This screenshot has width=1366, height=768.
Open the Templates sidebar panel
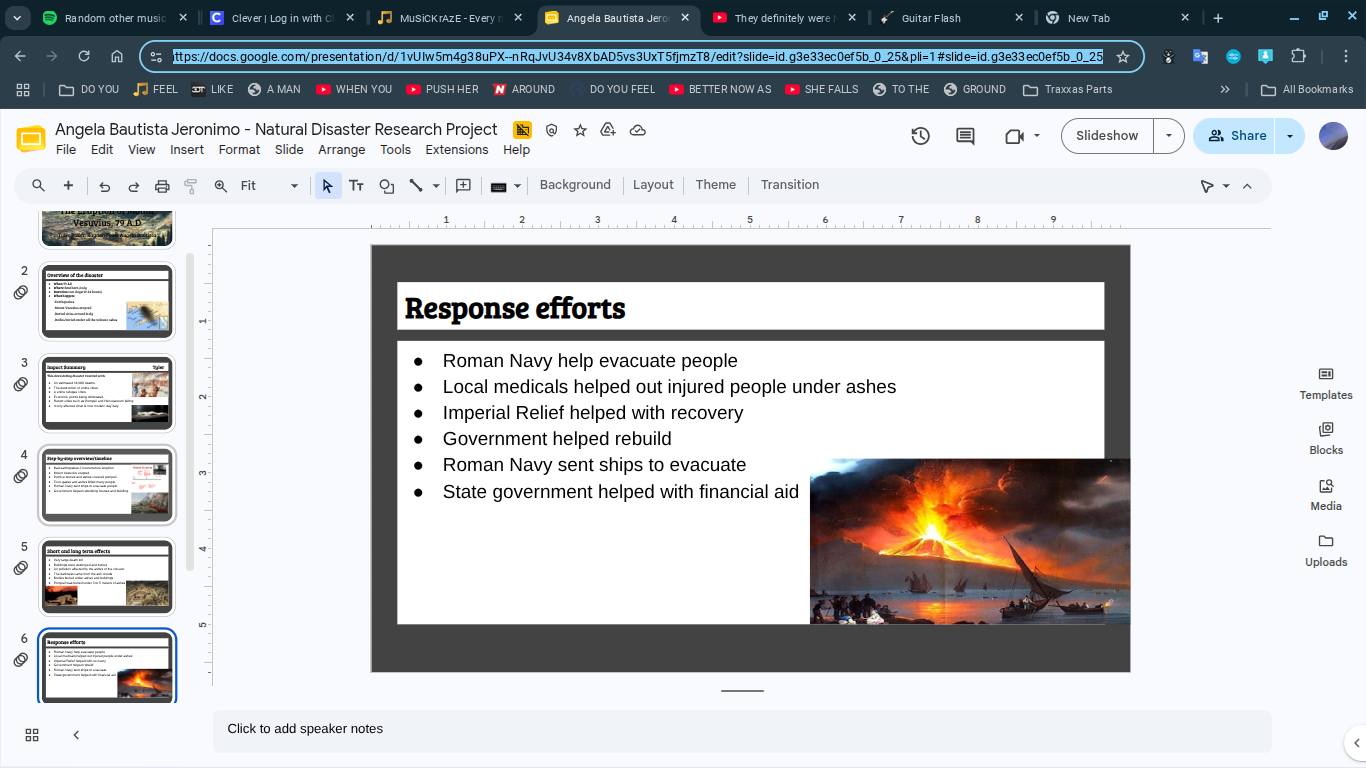[1326, 383]
